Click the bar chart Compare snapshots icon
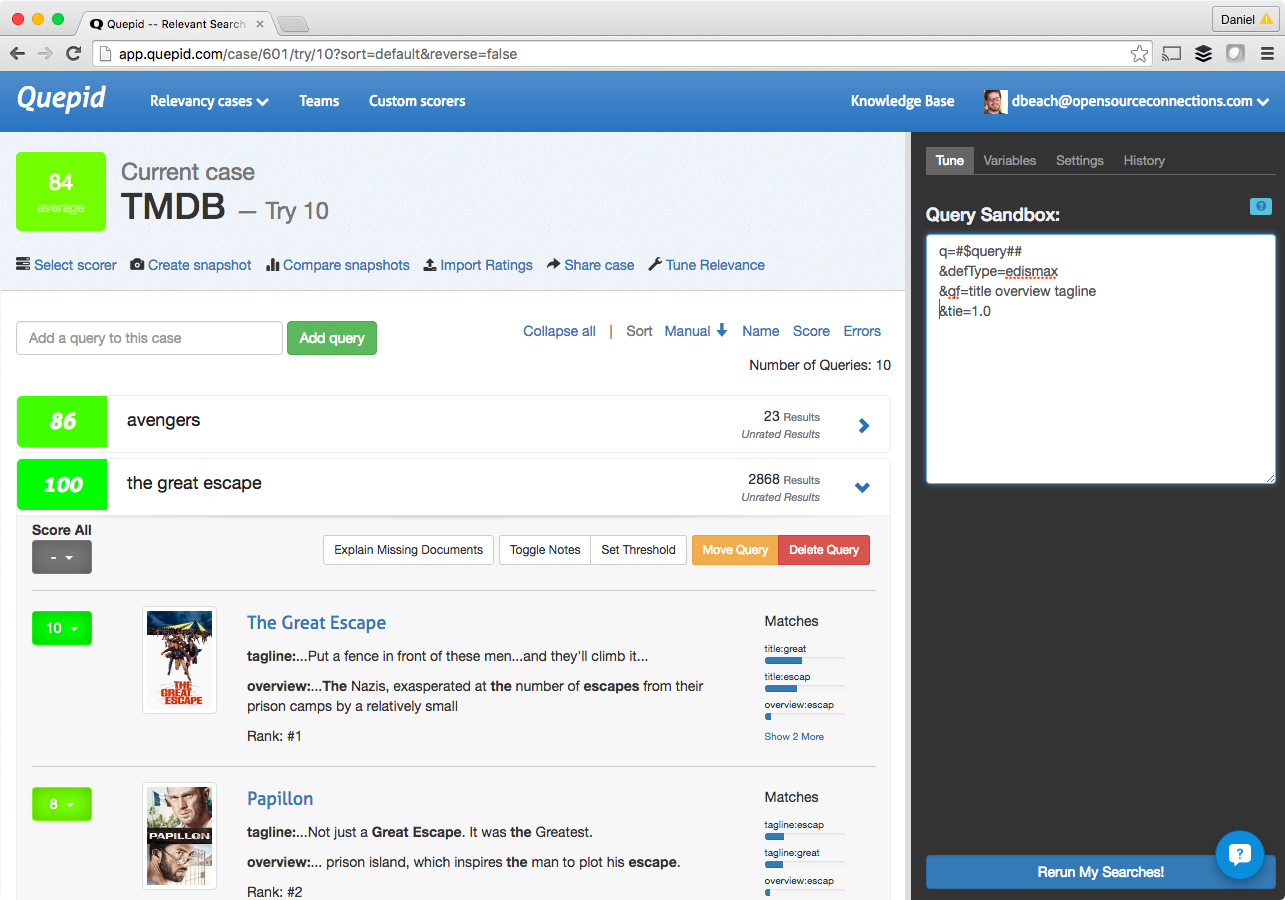Viewport: 1285px width, 900px height. pos(272,265)
